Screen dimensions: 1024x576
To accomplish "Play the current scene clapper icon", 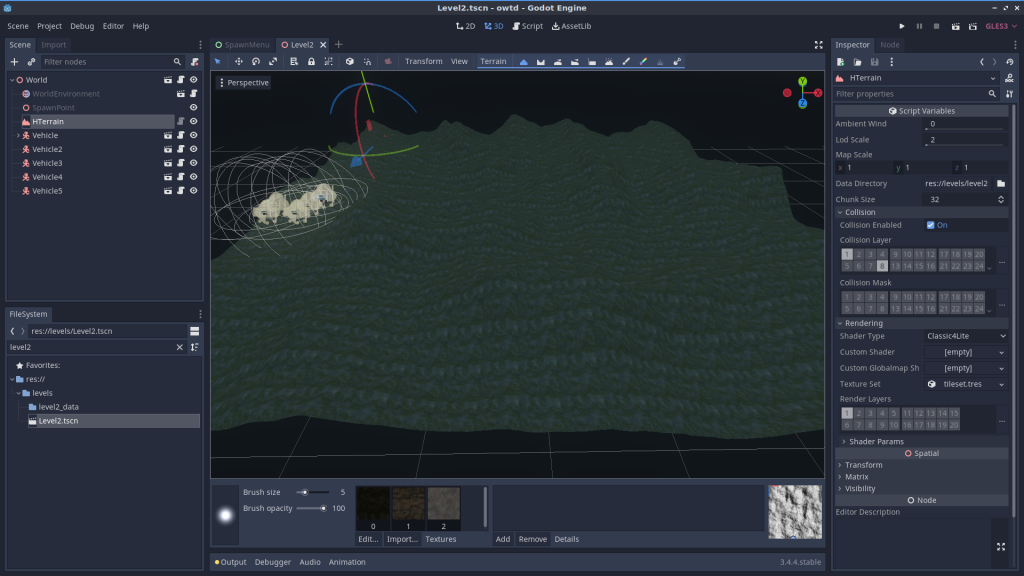I will coord(955,26).
